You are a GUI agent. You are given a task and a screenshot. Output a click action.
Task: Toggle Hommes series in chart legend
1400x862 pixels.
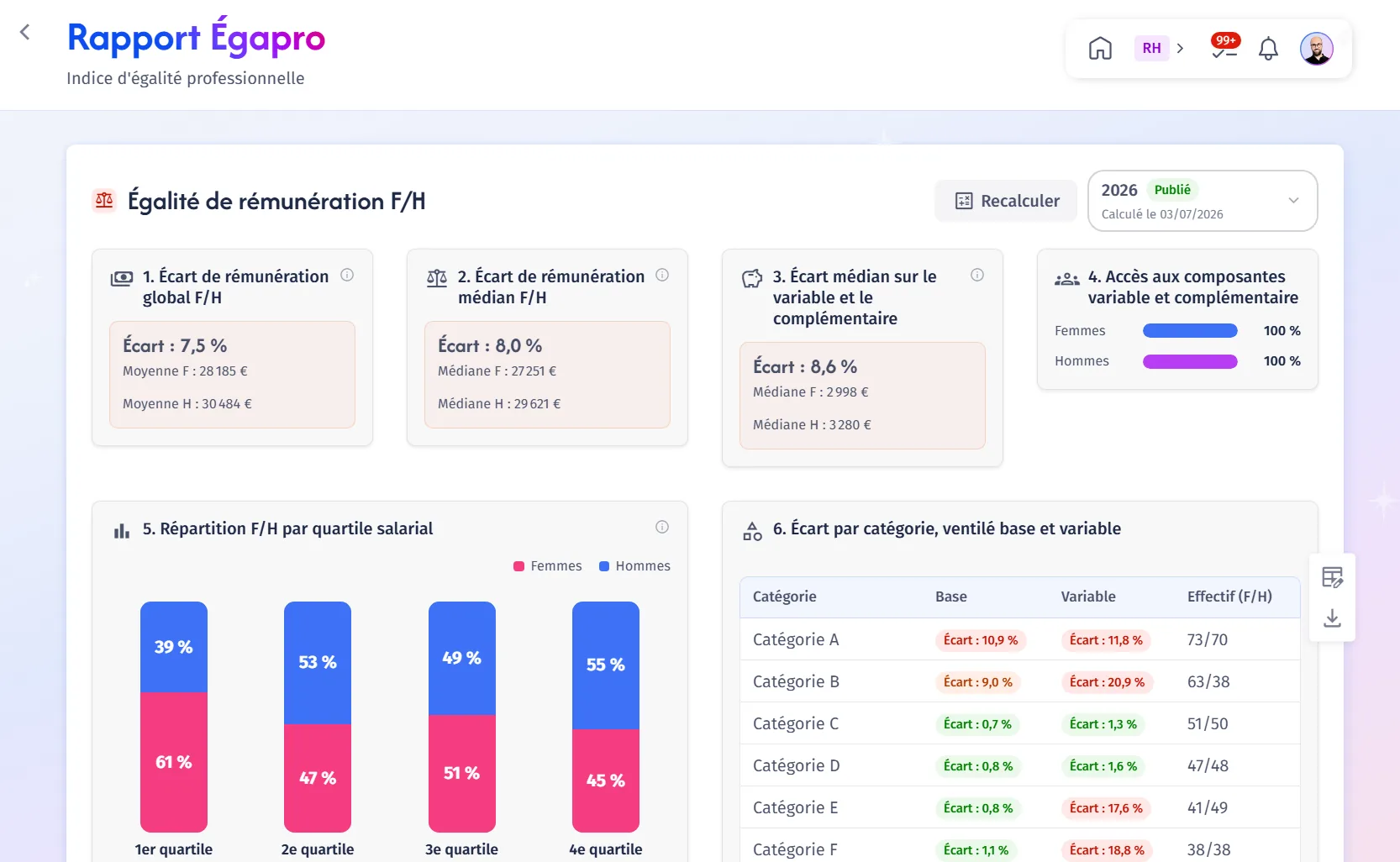634,566
